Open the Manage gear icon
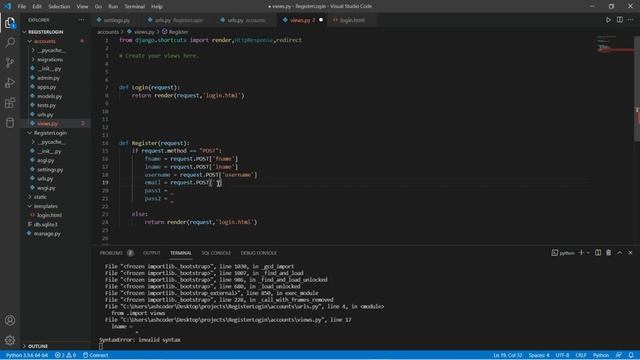The width and height of the screenshot is (640, 360). click(10, 340)
